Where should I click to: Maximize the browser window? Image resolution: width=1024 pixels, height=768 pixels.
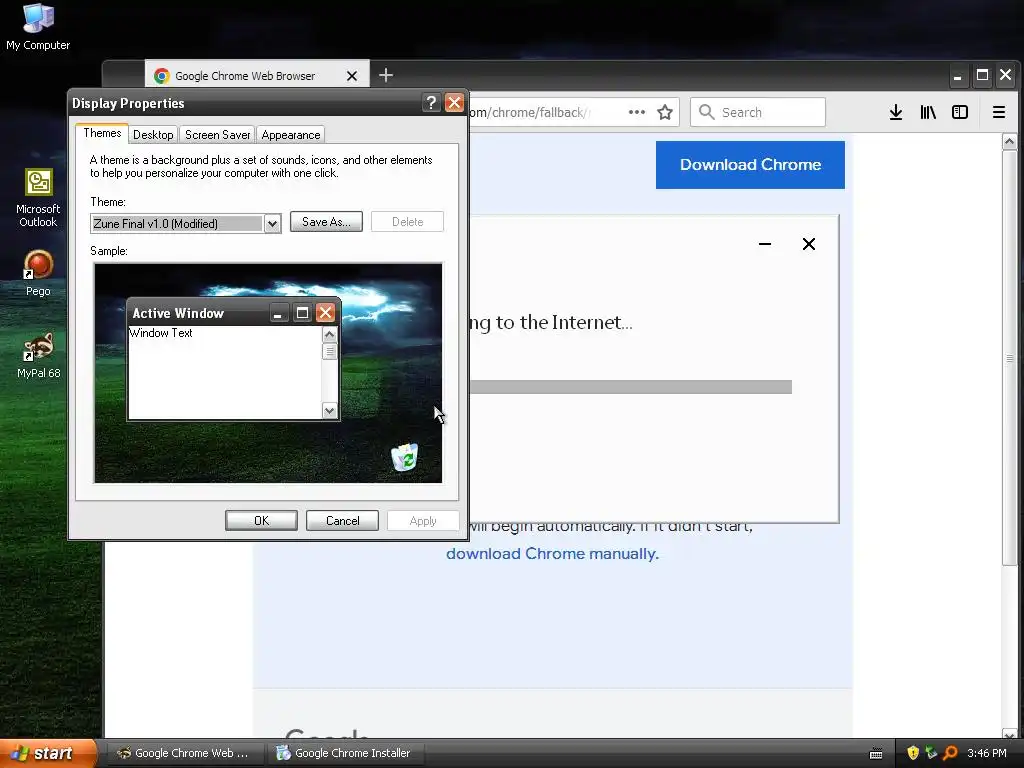tap(982, 75)
